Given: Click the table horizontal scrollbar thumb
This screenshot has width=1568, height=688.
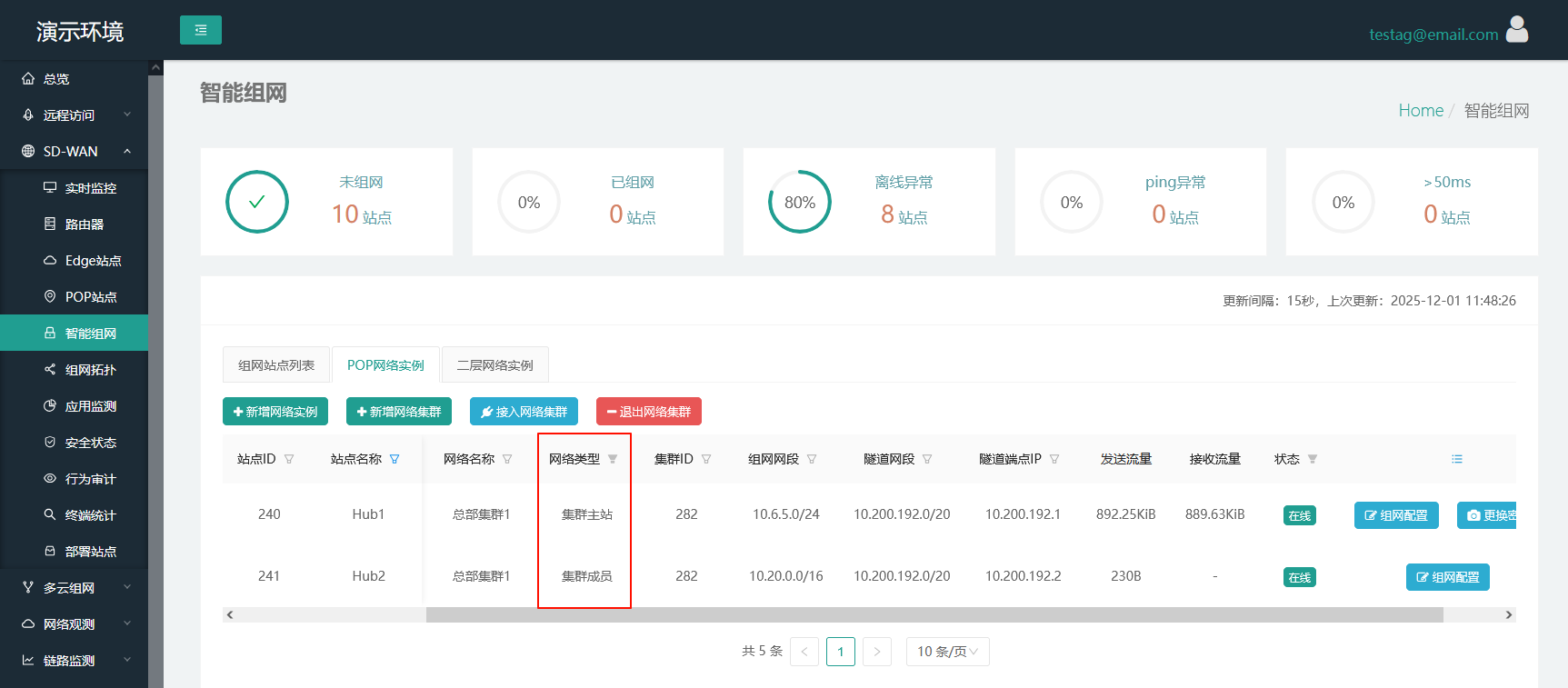Looking at the screenshot, I should [934, 615].
